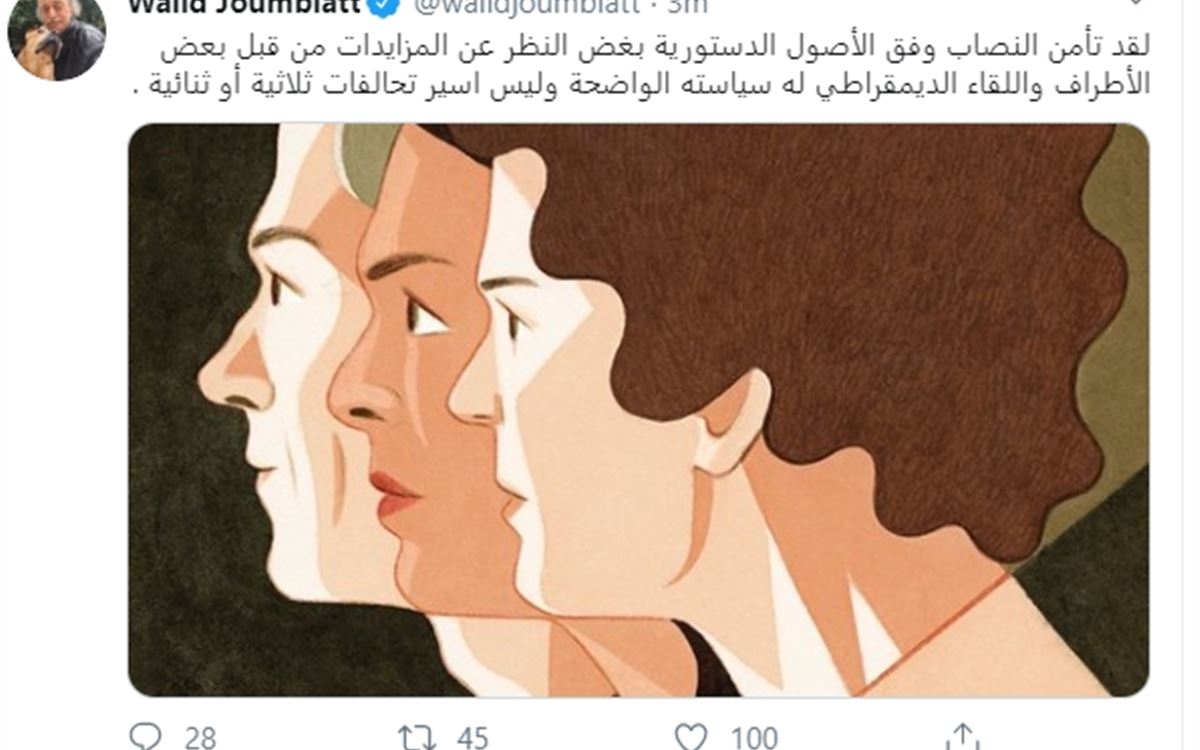Click the middle face's red lips
The height and width of the screenshot is (750, 1200).
click(x=395, y=492)
